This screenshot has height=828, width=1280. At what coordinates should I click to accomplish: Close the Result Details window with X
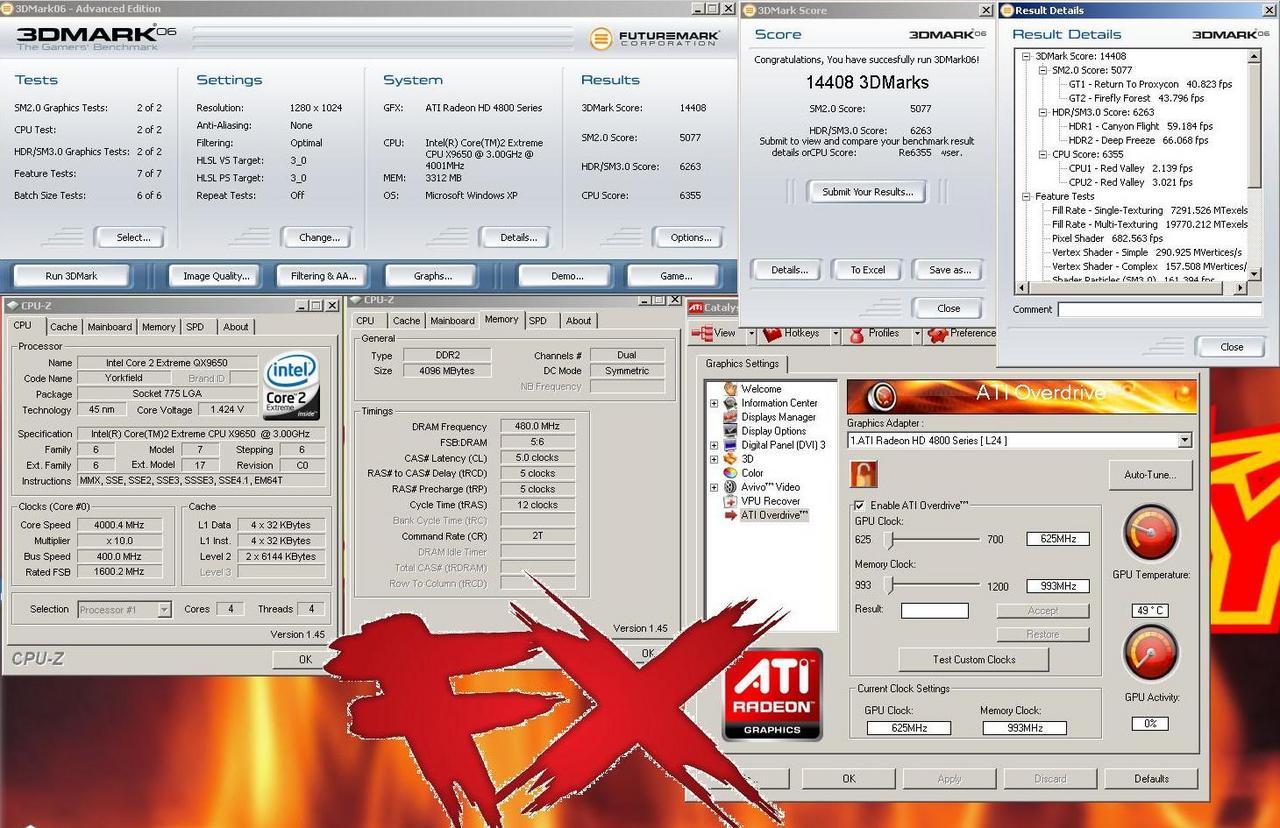click(x=1270, y=9)
